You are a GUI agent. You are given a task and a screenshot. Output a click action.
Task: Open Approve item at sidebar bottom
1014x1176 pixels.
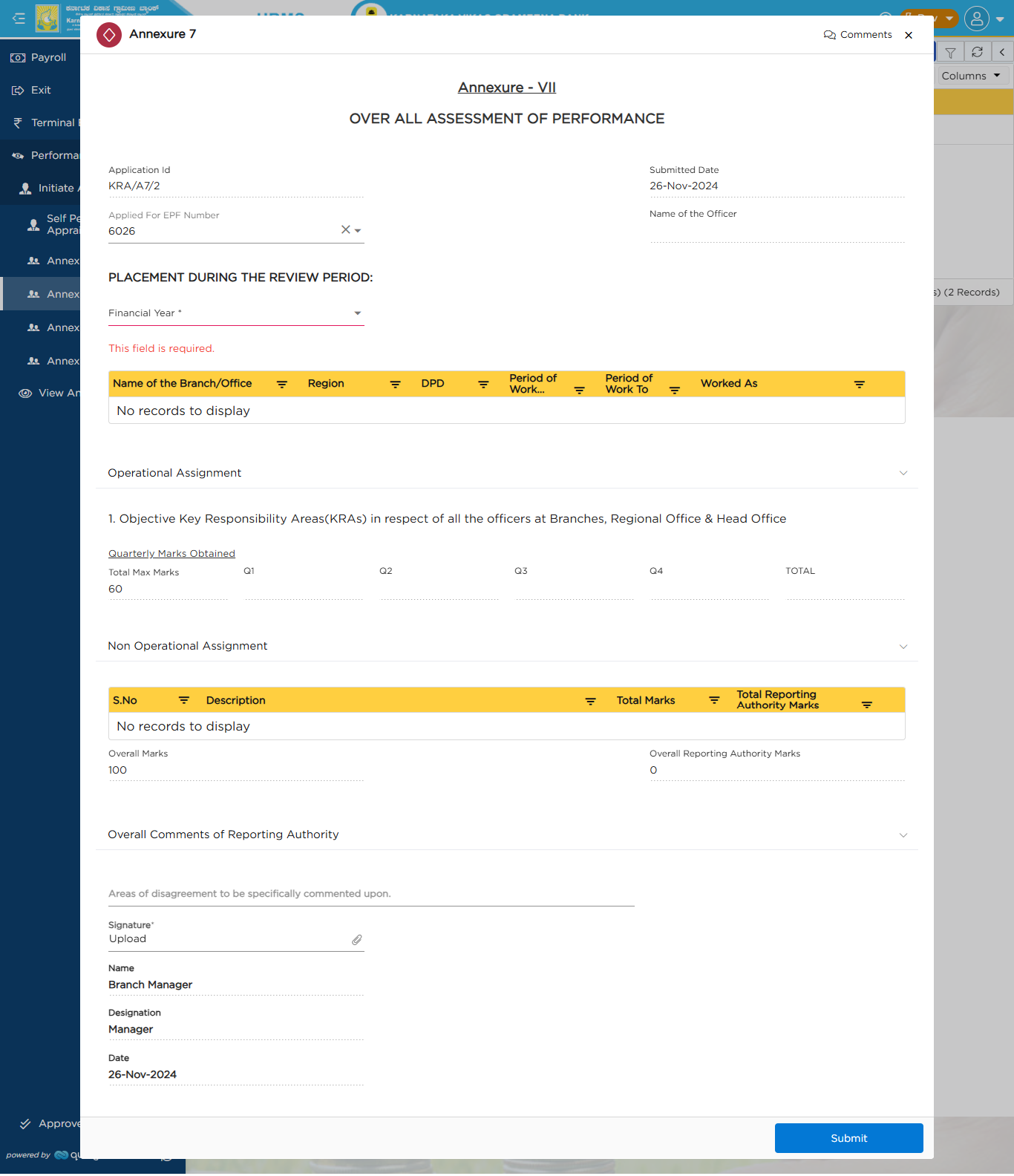(40, 1123)
